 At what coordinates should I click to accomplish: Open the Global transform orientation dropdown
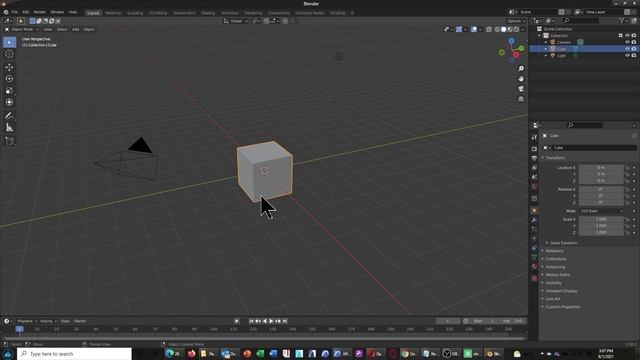point(236,21)
